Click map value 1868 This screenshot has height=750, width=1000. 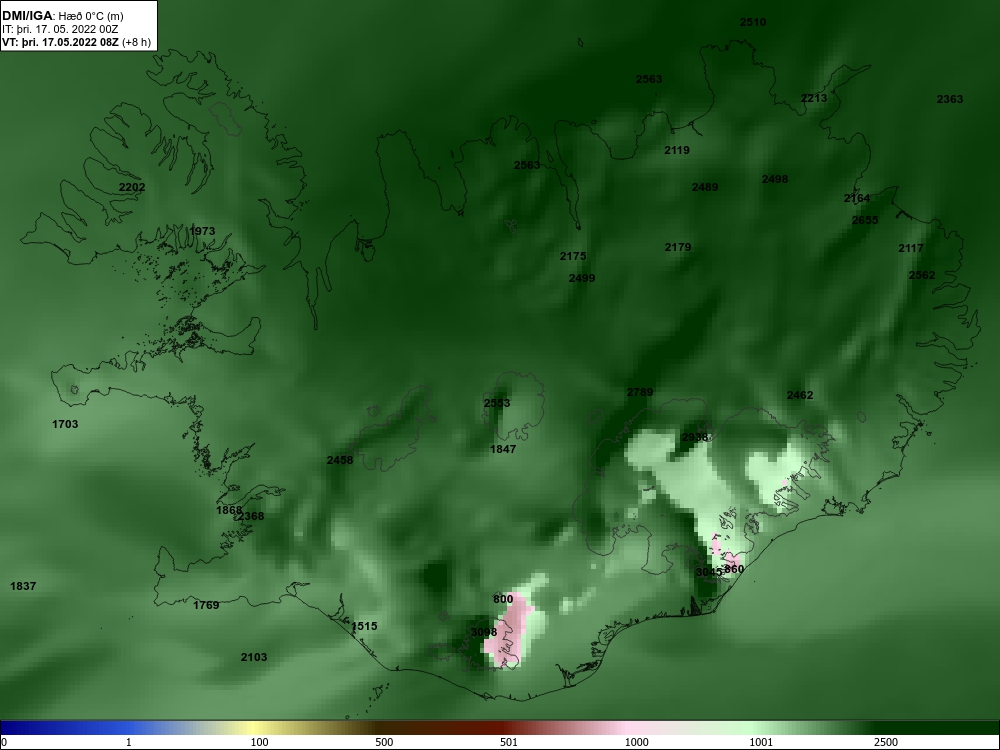[228, 510]
